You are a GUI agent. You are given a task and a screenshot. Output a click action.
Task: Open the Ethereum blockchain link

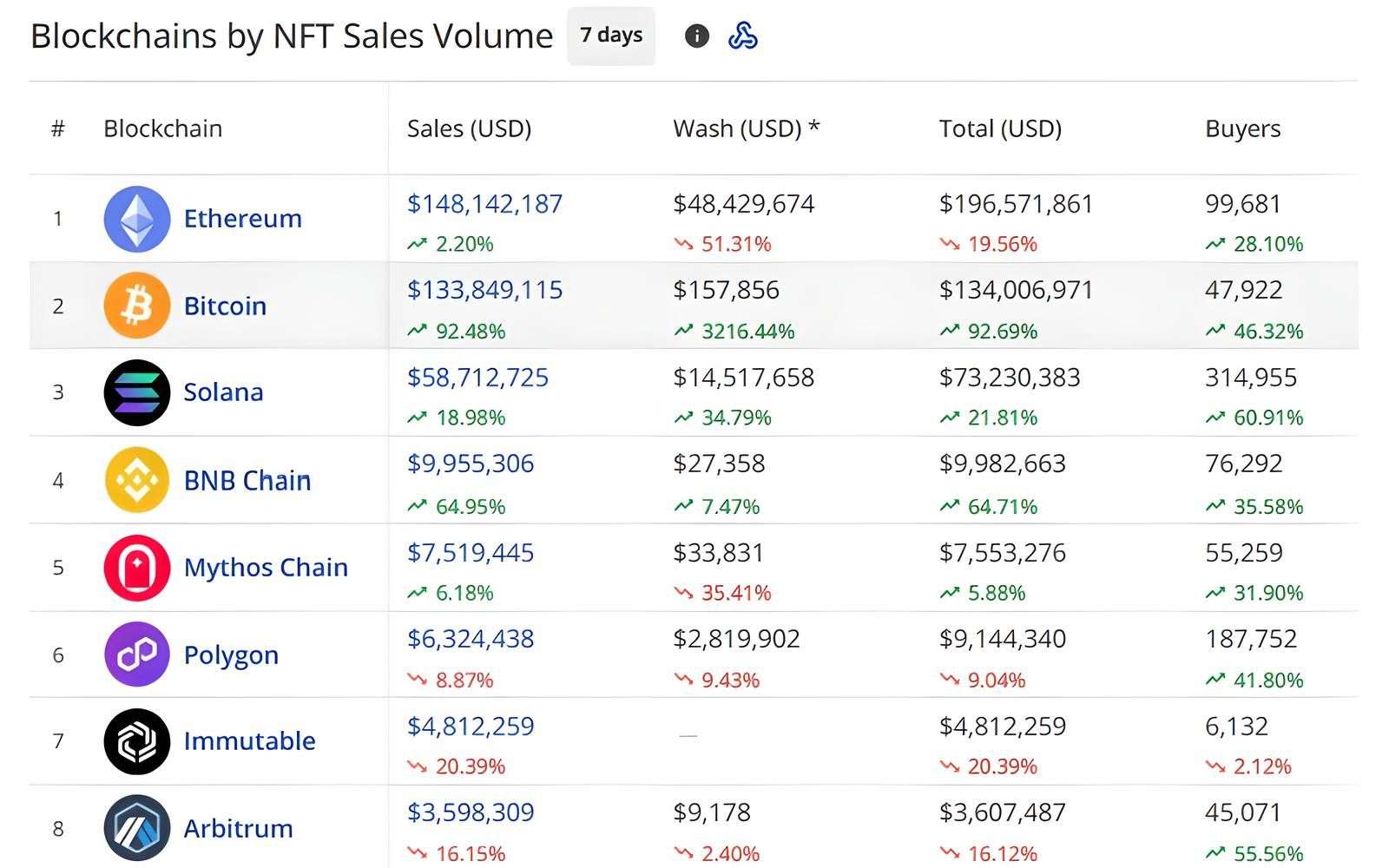243,219
